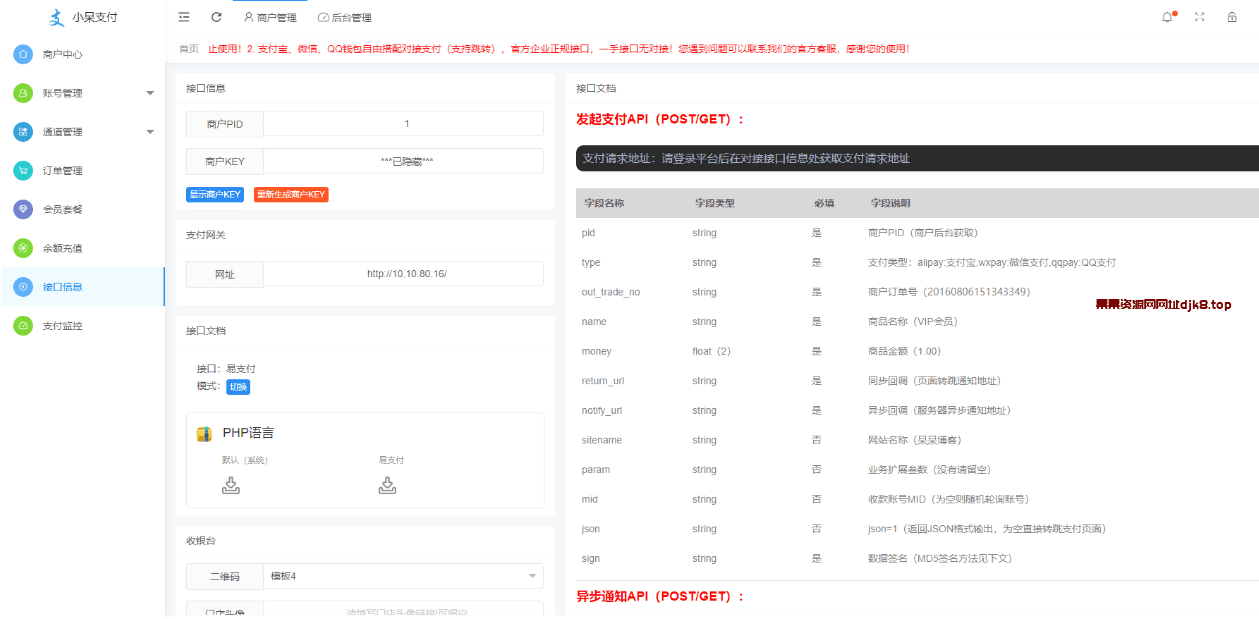Image resolution: width=1259 pixels, height=619 pixels.
Task: Refresh the page using the reload icon
Action: pyautogui.click(x=215, y=17)
